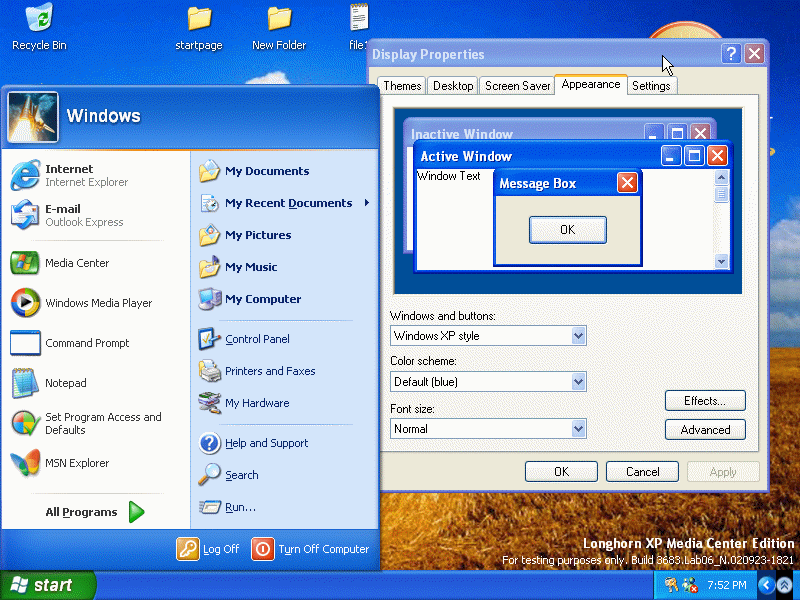Screen dimensions: 800x600
Task: Click Log Off button
Action: coord(208,549)
